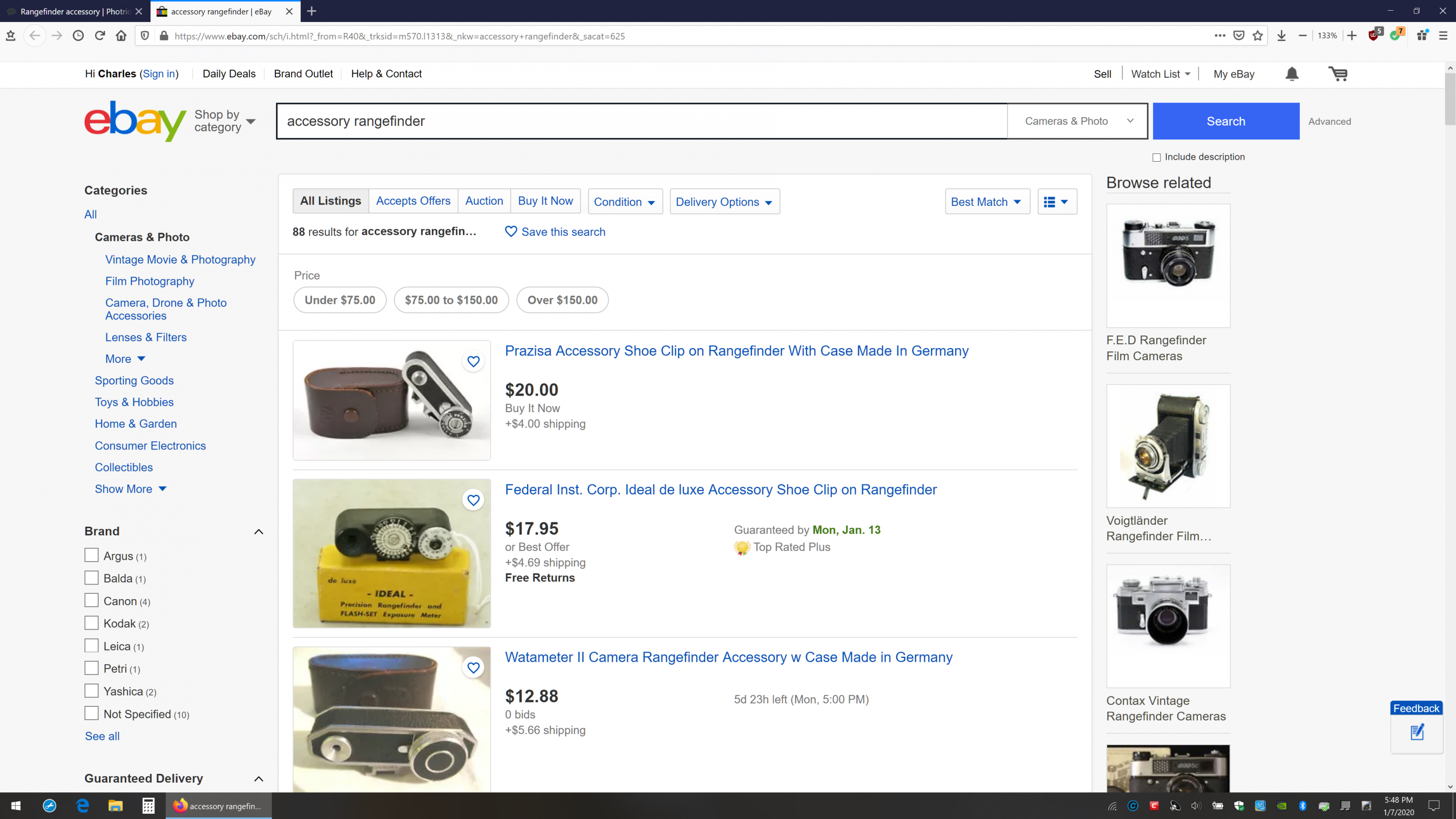Expand the Watch List dropdown
1456x819 pixels.
pos(1161,74)
